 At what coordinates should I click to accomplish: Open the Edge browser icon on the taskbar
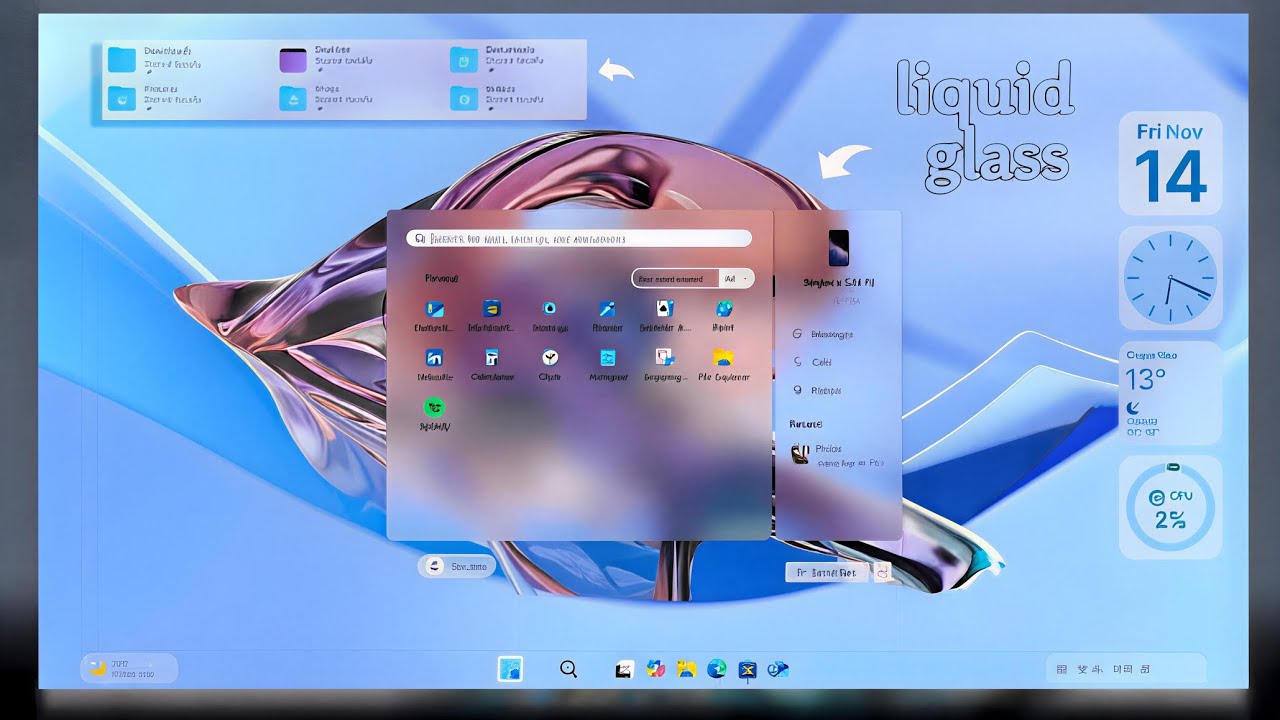click(717, 669)
